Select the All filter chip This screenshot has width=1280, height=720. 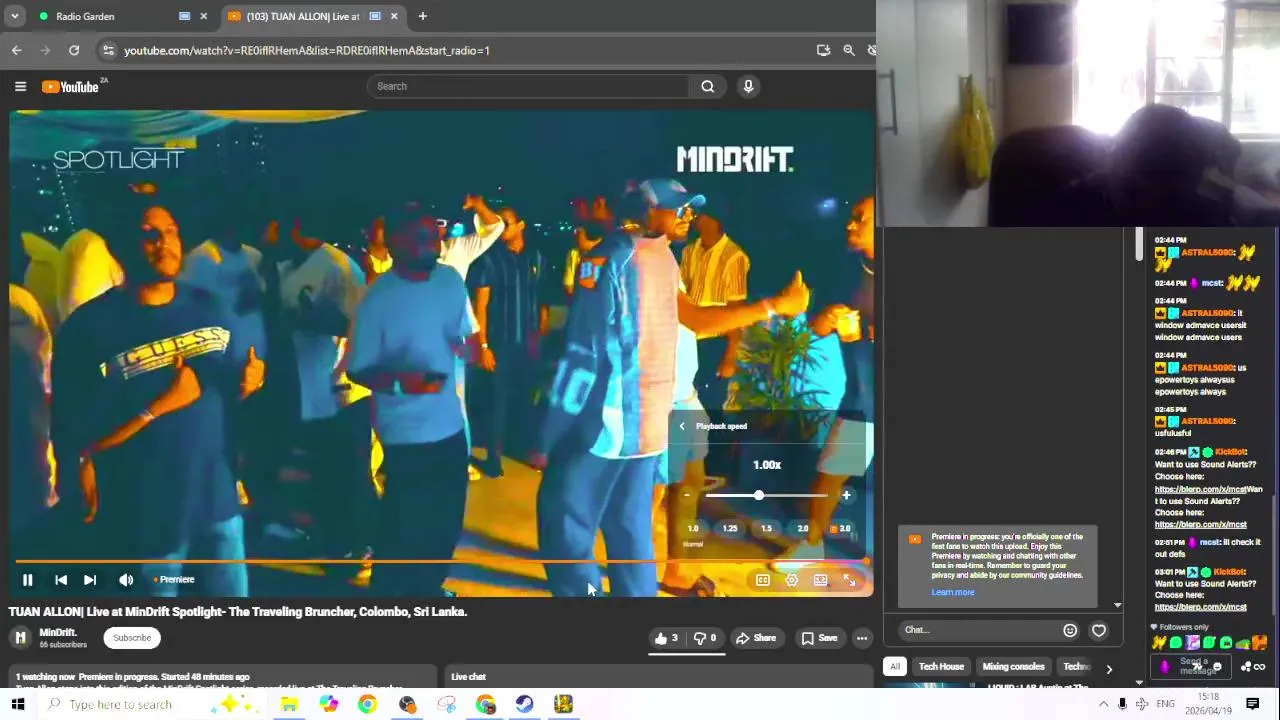pos(895,667)
